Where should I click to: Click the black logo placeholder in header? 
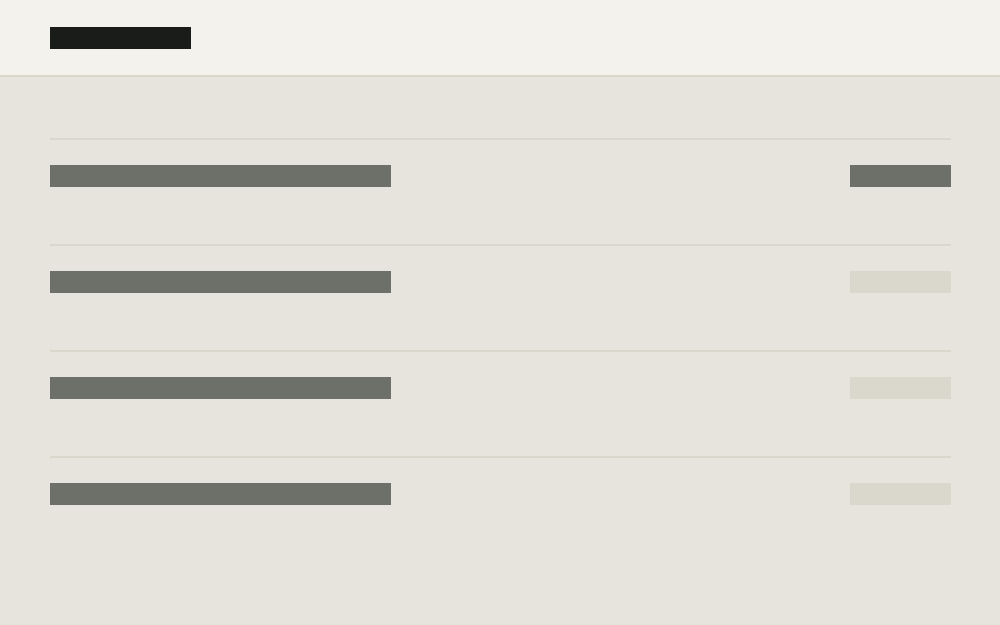[121, 38]
